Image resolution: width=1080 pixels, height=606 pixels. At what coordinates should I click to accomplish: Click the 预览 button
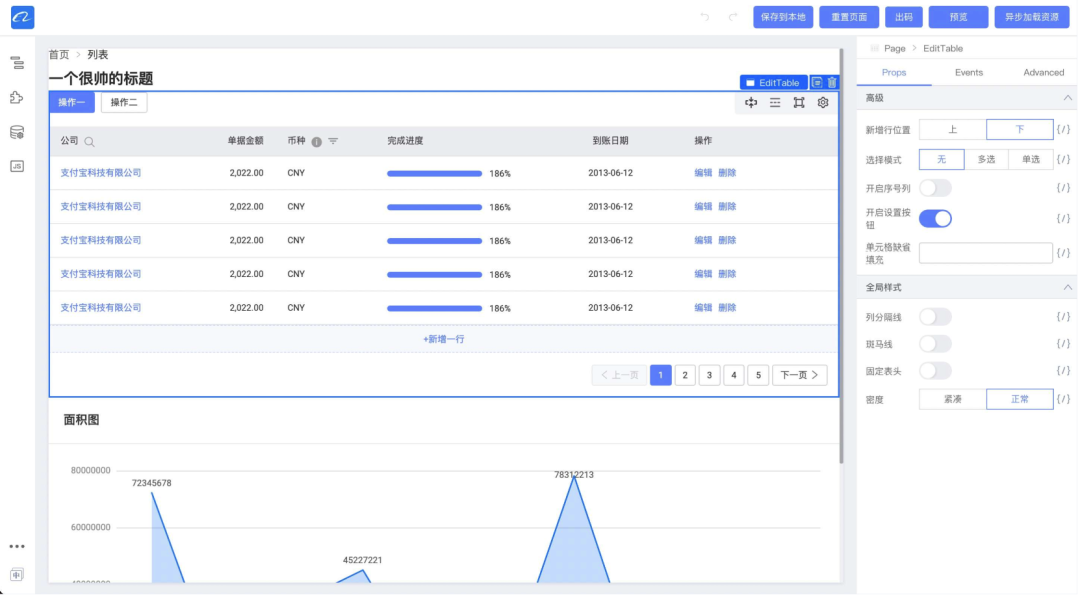click(x=959, y=17)
